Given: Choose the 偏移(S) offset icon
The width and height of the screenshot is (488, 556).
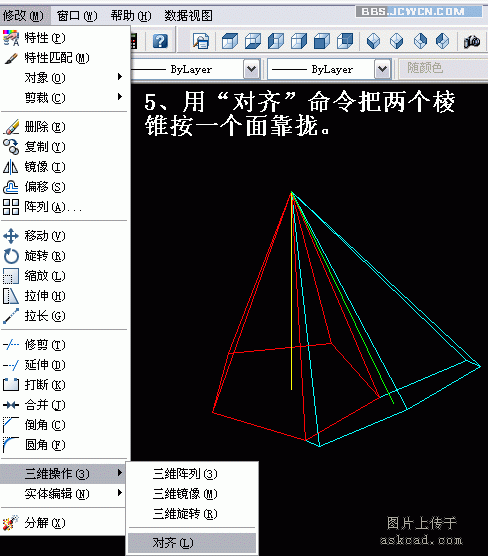Looking at the screenshot, I should point(11,187).
